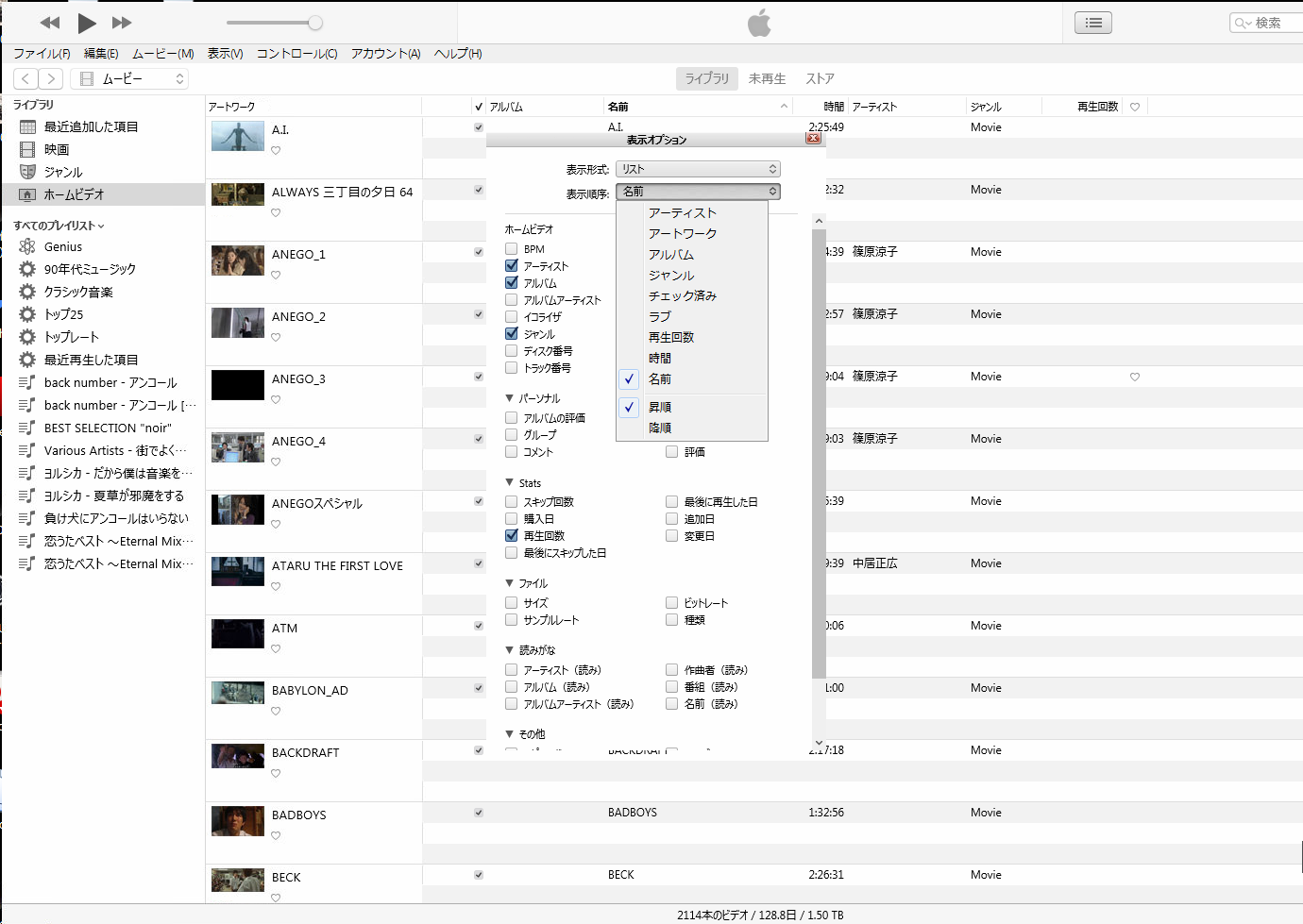Viewport: 1303px width, 924px height.
Task: Choose ジャンル in the sort order menu
Action: (x=671, y=276)
